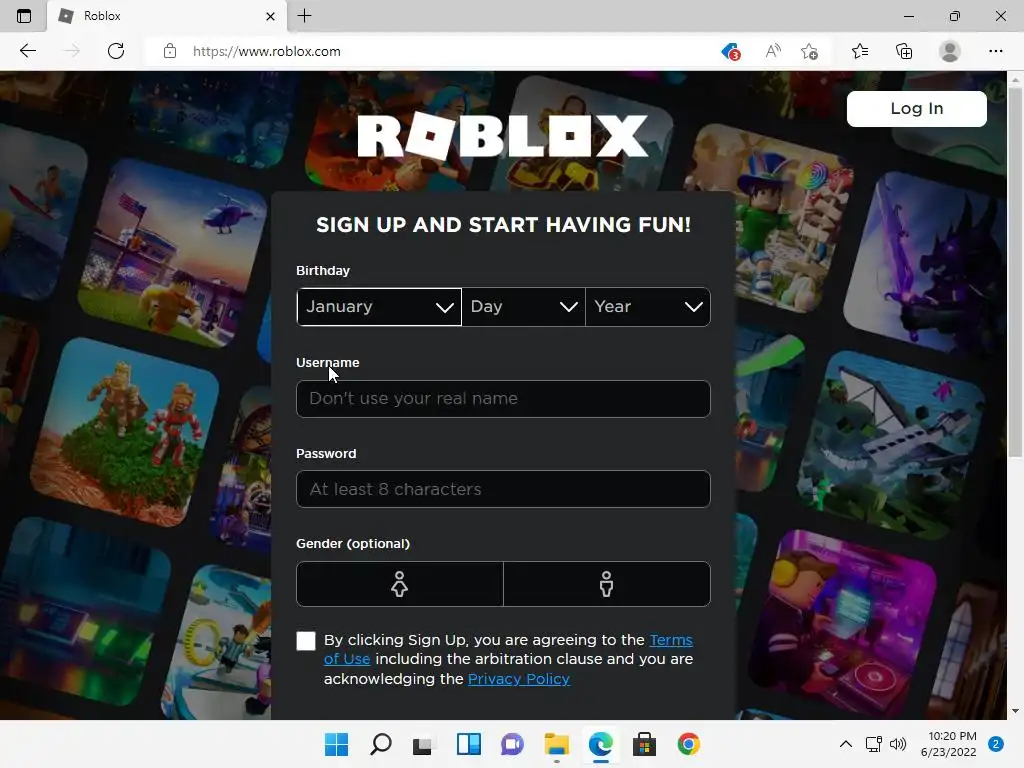The height and width of the screenshot is (768, 1024).
Task: Select the female gender icon
Action: point(400,584)
